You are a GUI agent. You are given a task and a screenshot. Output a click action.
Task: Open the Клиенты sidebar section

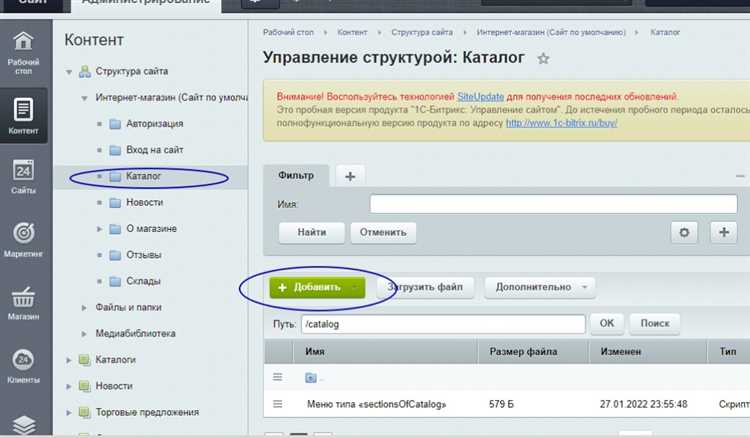23,366
